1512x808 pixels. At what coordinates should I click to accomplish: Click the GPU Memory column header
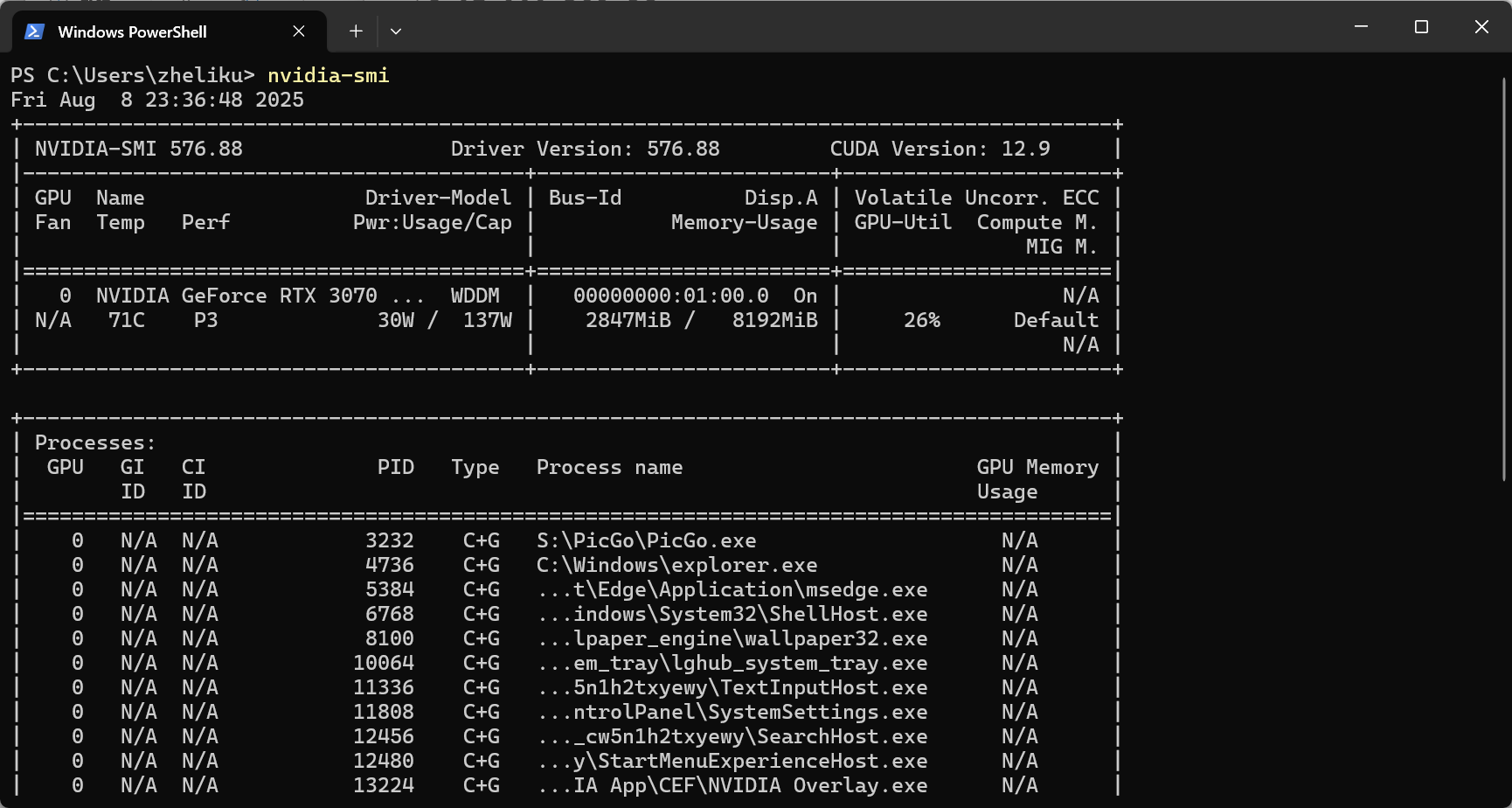click(1038, 467)
